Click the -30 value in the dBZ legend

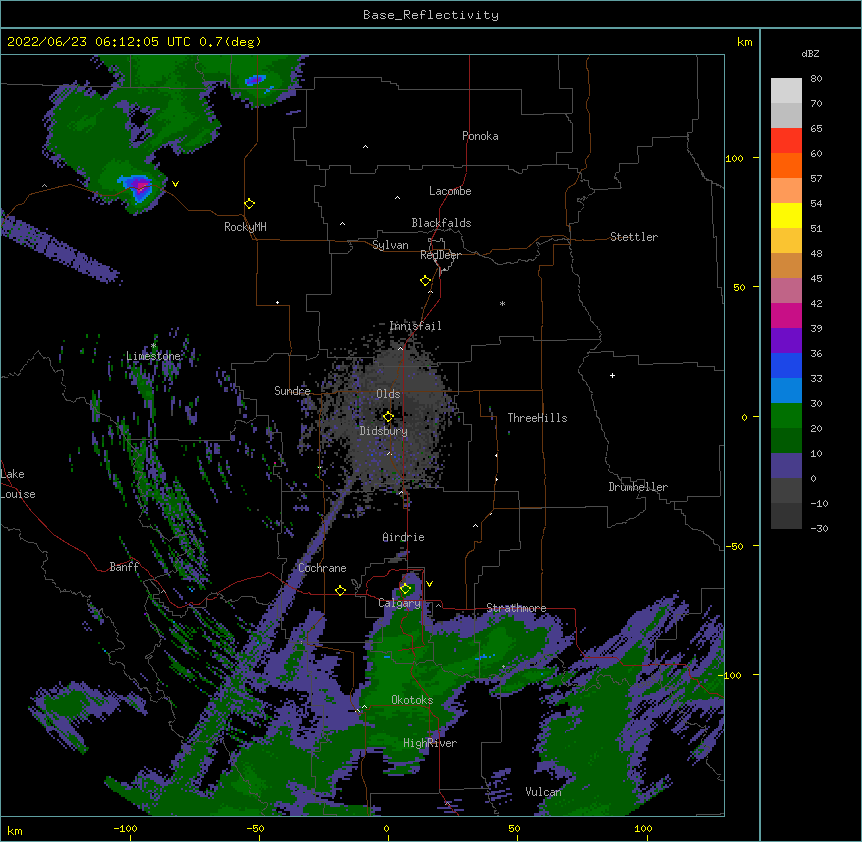[819, 528]
